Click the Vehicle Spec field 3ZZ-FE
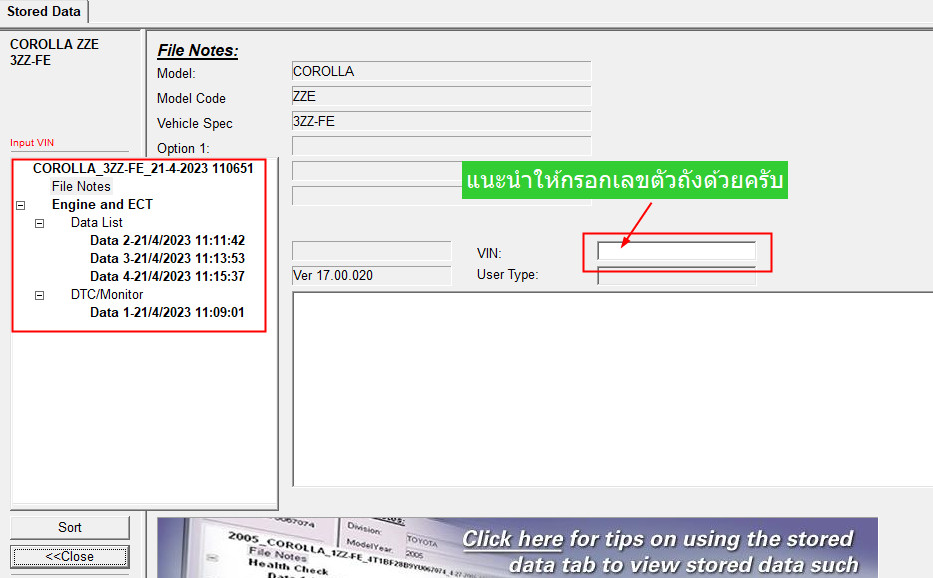933x578 pixels. tap(442, 121)
